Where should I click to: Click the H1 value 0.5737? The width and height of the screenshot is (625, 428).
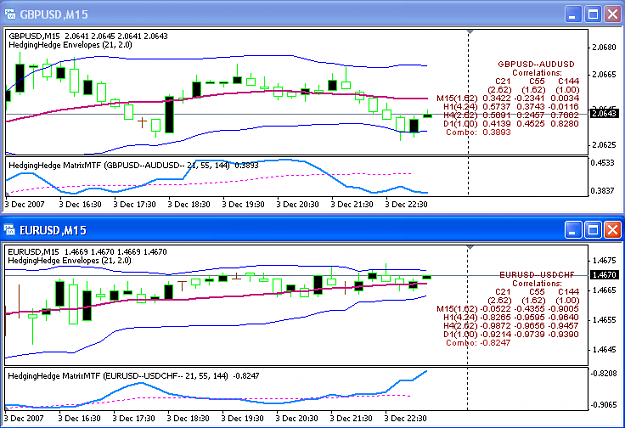(x=496, y=107)
